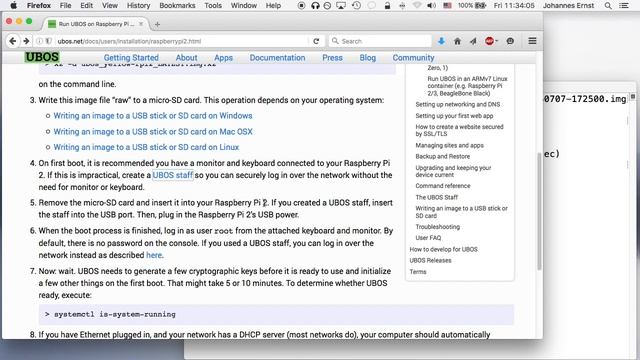640x360 pixels.
Task: Open sidebar UBOS Releases link
Action: [x=430, y=260]
